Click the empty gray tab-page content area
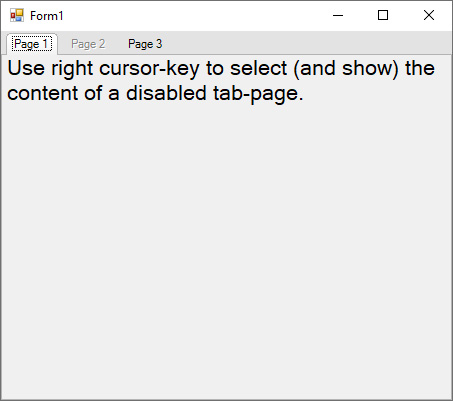Screen dimensions: 453x401 point(226,250)
